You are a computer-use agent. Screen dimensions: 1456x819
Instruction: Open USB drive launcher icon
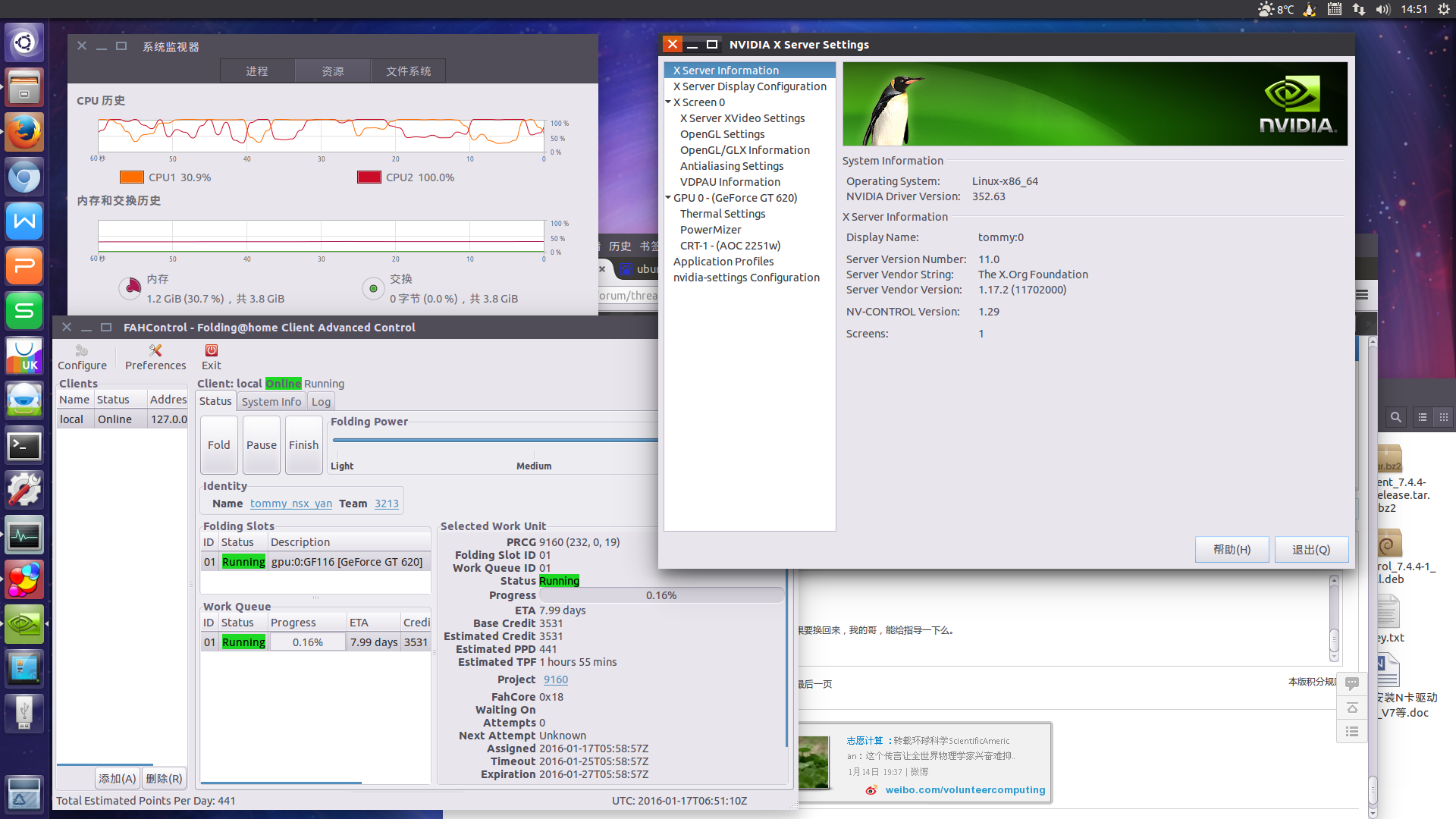click(24, 714)
